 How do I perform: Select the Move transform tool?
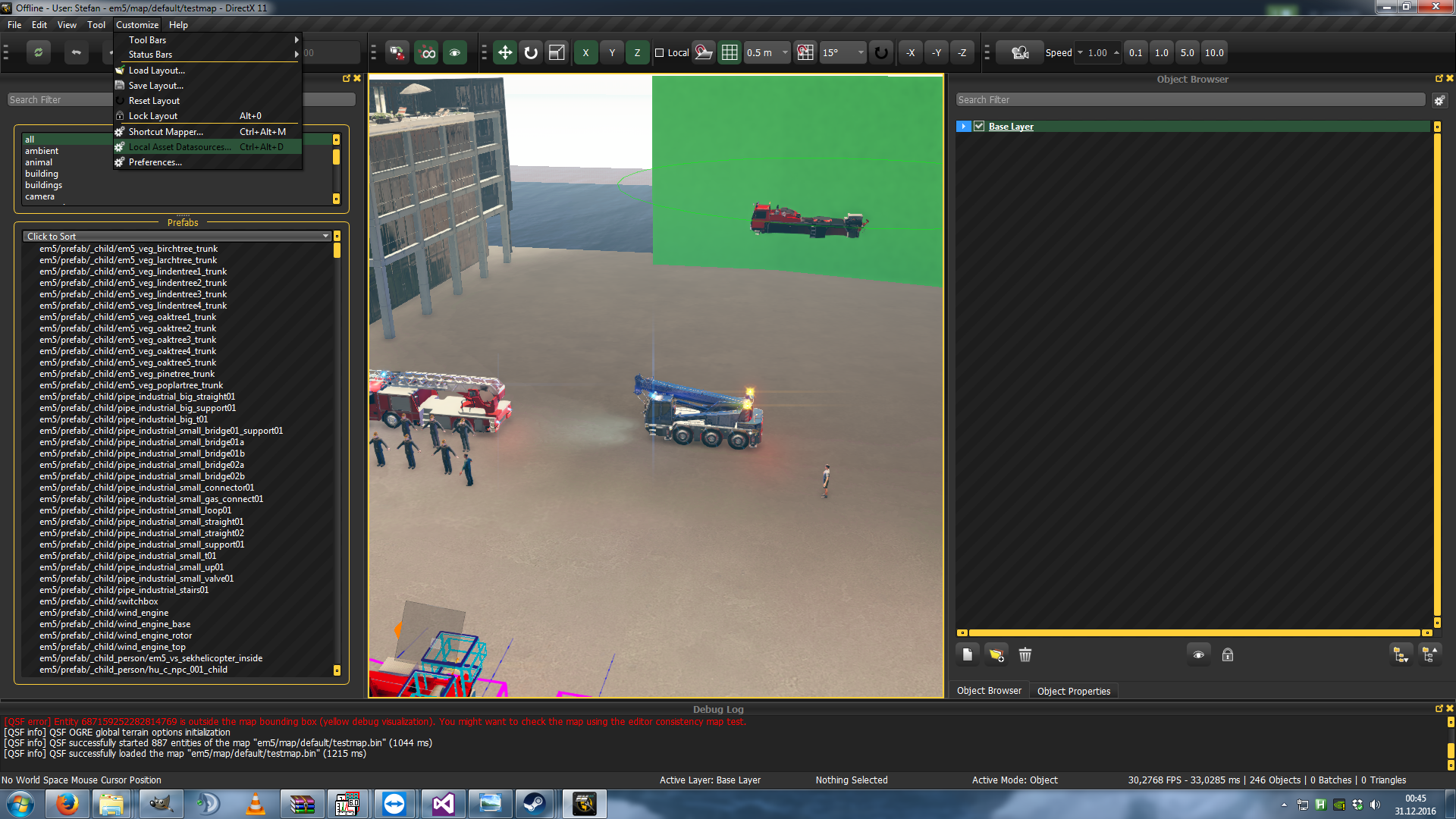pyautogui.click(x=504, y=52)
